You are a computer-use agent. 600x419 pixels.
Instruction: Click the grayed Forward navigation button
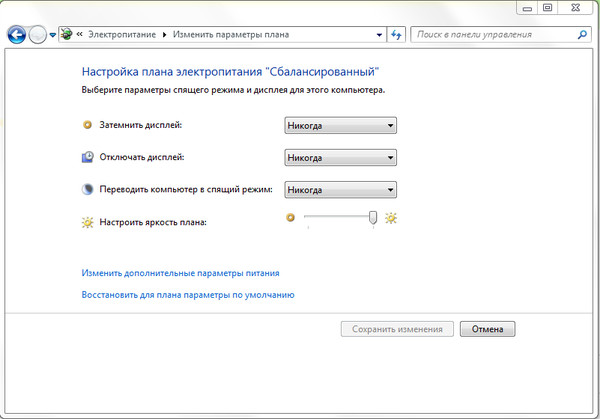pos(38,35)
